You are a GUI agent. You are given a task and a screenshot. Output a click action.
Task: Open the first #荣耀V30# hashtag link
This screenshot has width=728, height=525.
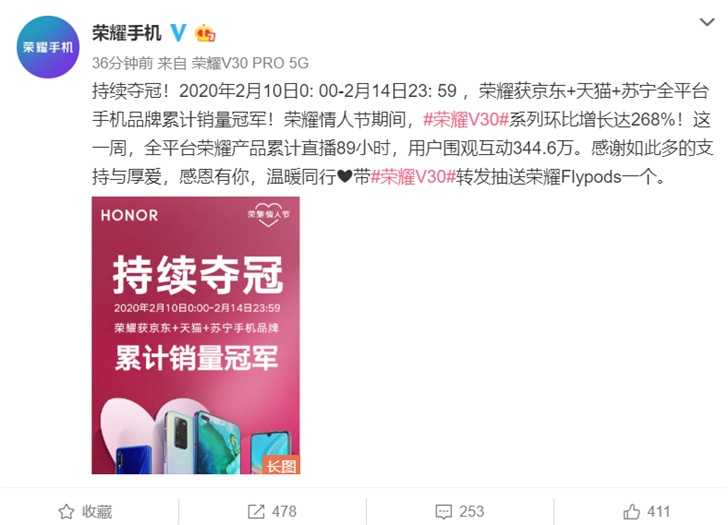[466, 120]
